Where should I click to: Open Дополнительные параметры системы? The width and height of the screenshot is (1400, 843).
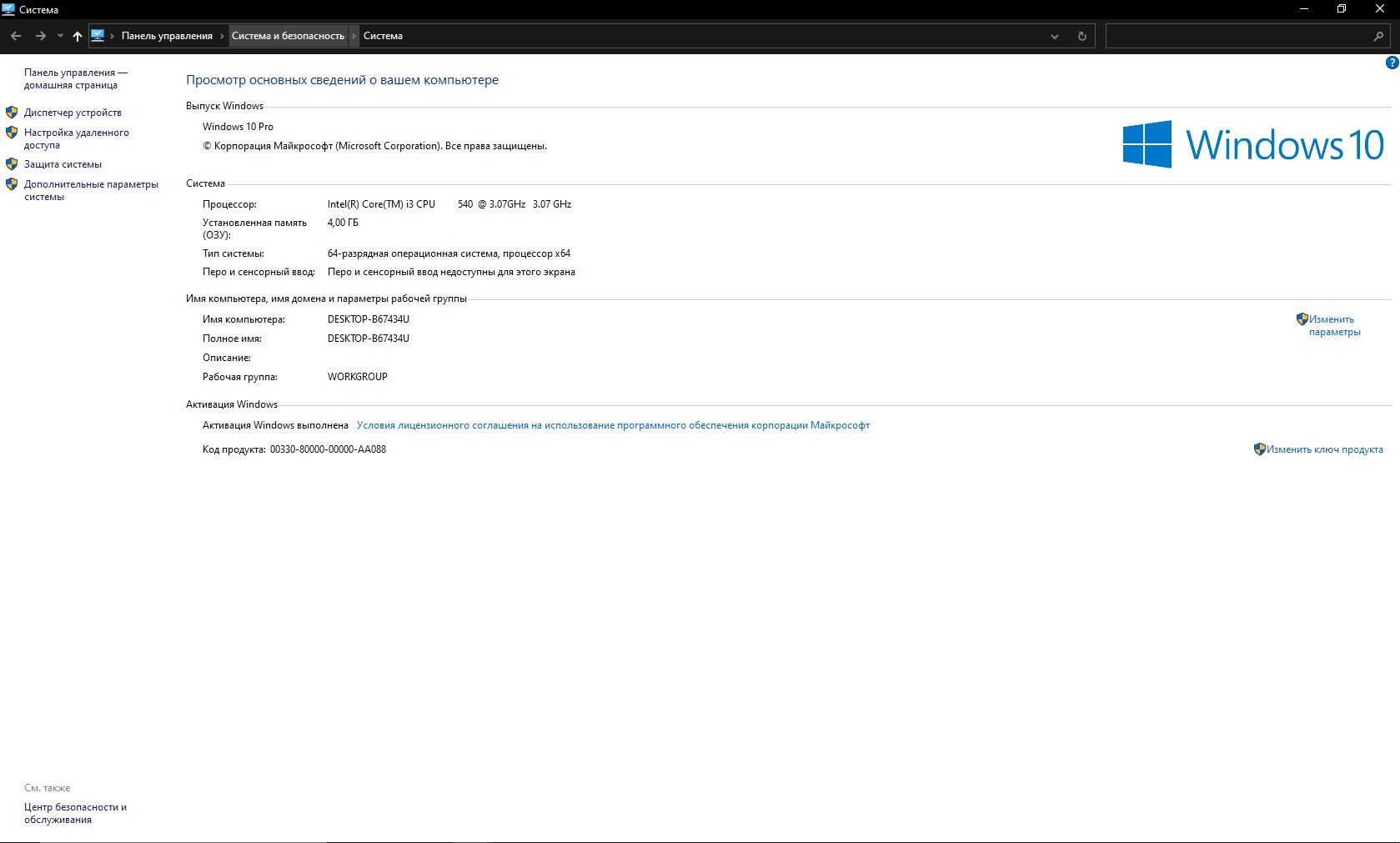pyautogui.click(x=91, y=190)
